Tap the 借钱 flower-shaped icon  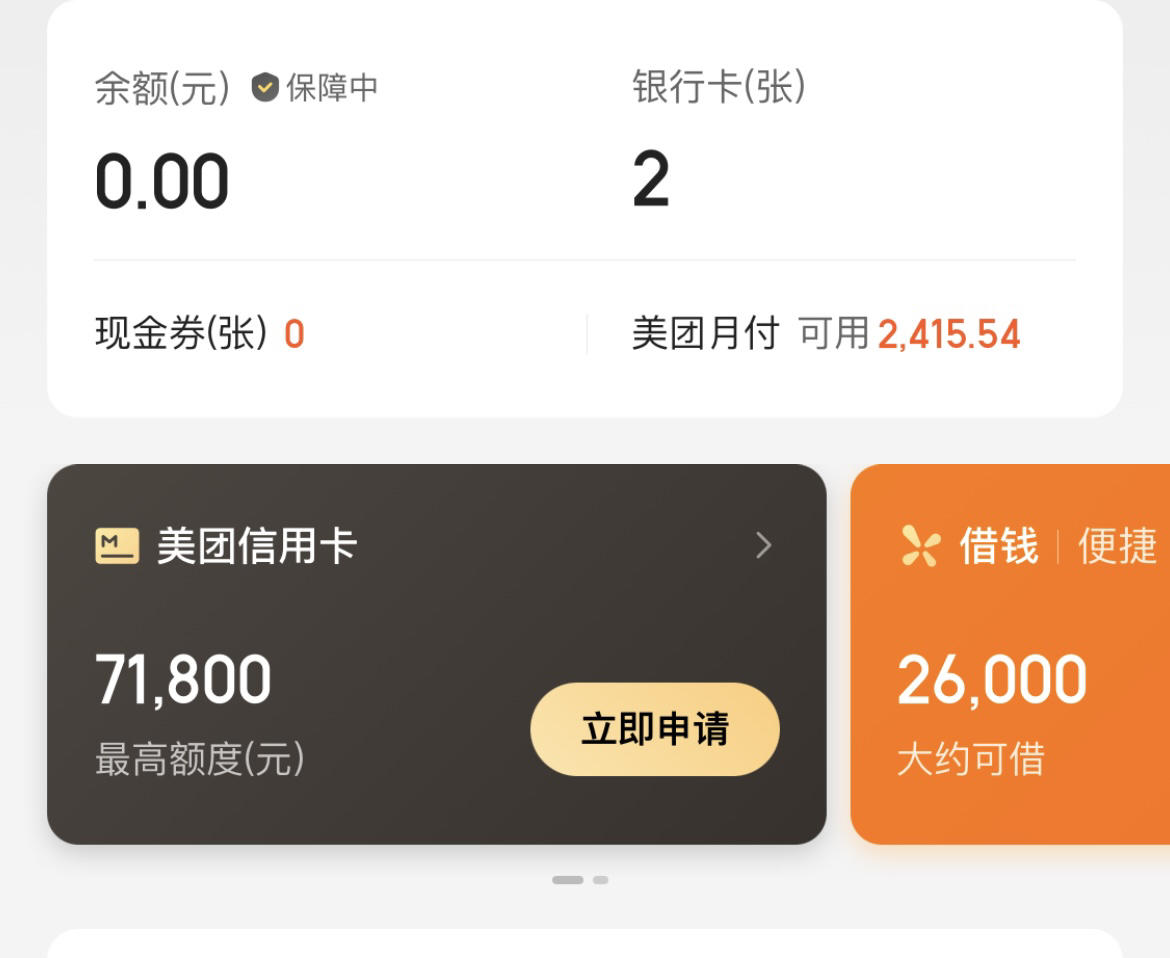pos(920,546)
